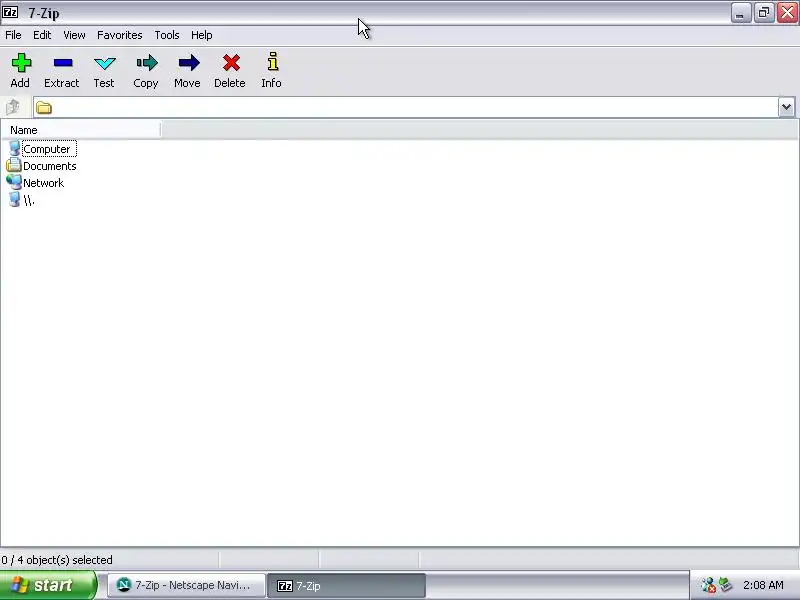Click the Extract toolbar icon
The image size is (800, 600).
point(63,63)
